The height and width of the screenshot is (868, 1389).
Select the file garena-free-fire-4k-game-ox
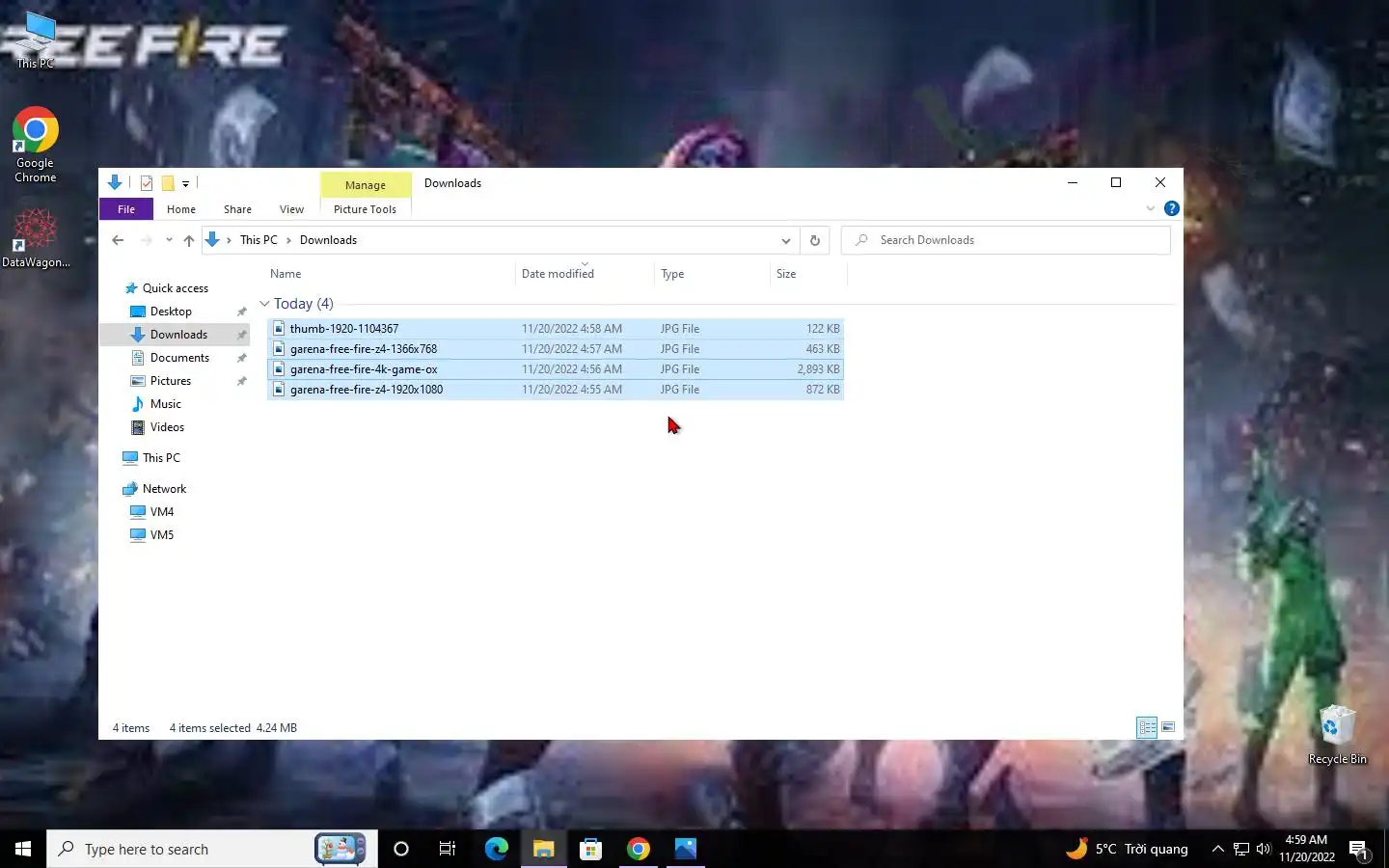pyautogui.click(x=556, y=369)
